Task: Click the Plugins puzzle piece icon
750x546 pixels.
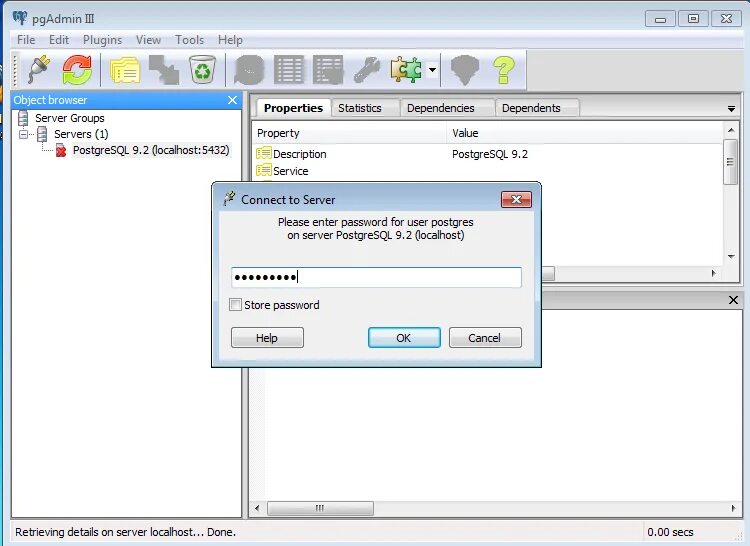Action: tap(406, 70)
